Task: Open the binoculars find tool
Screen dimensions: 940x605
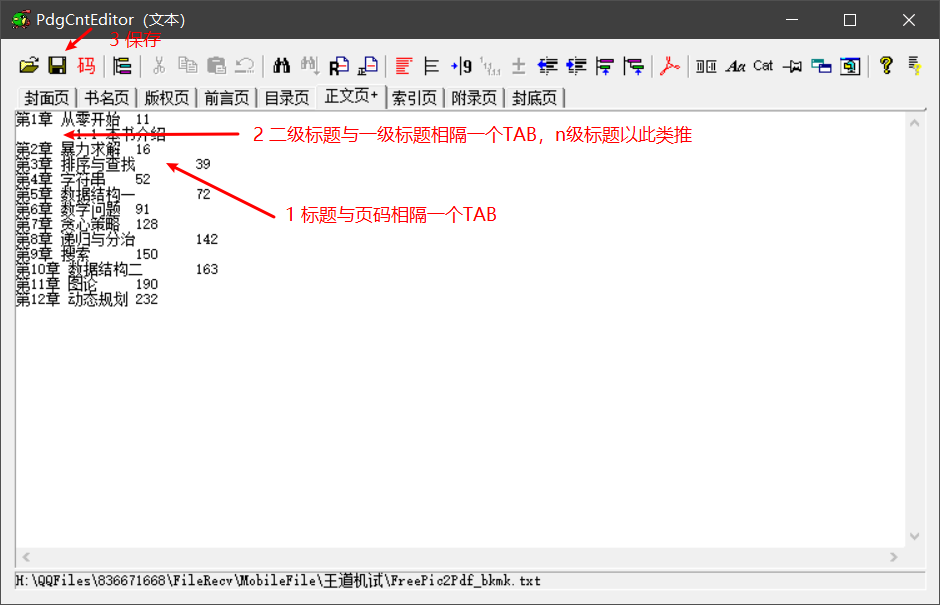Action: click(281, 65)
